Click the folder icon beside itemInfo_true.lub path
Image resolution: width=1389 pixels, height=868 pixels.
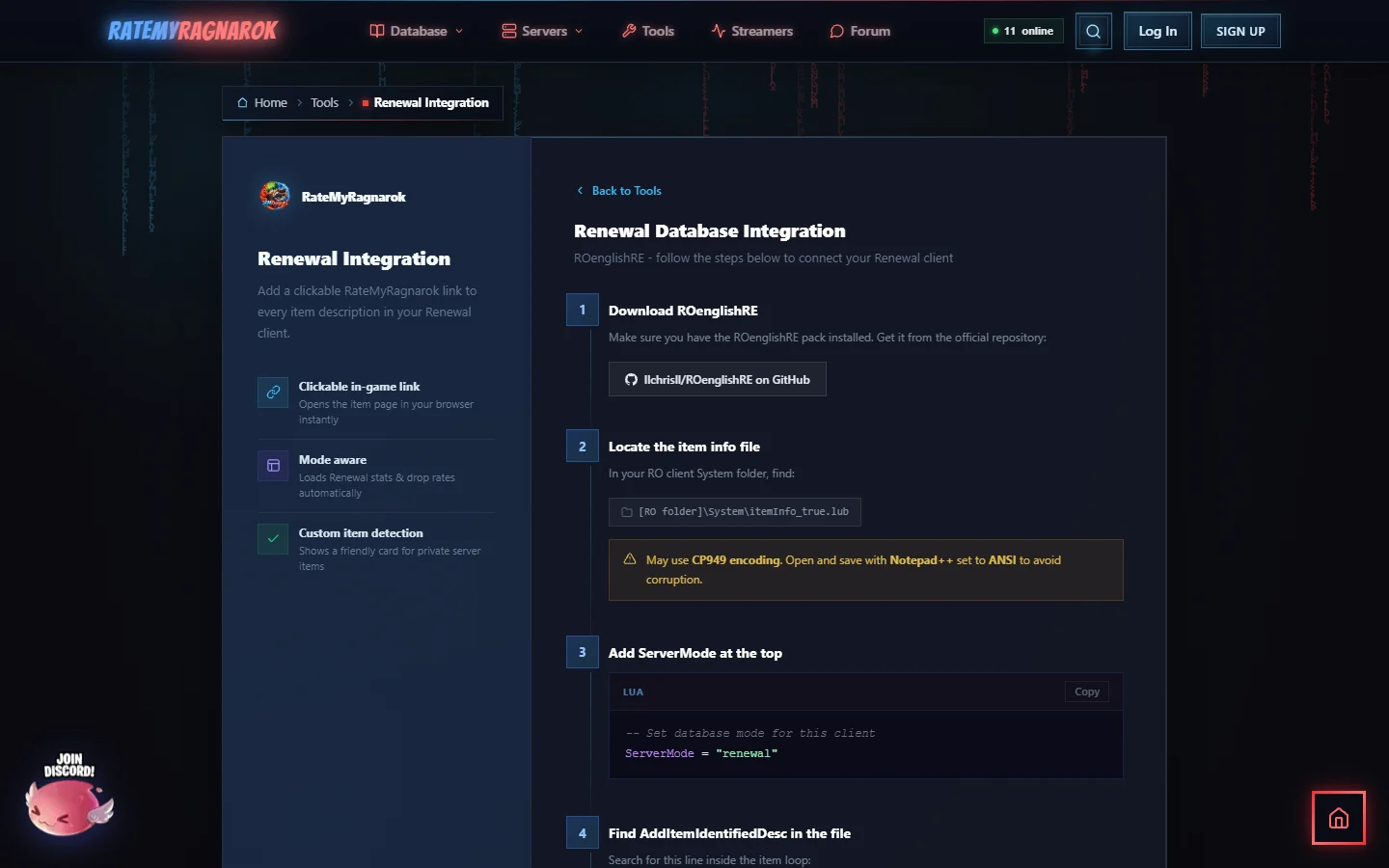[x=627, y=512]
